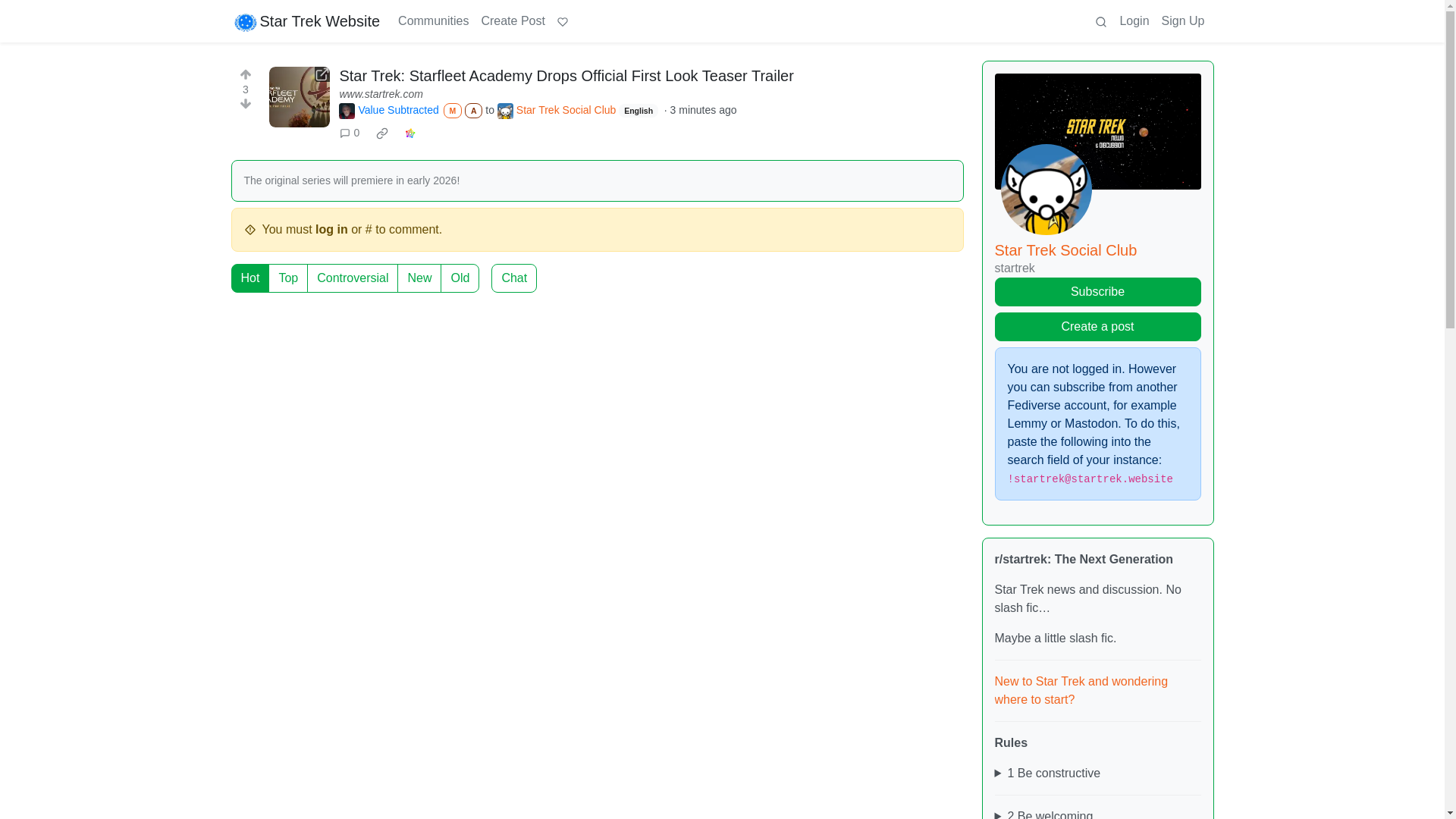The width and height of the screenshot is (1456, 819).
Task: Open Create Post in the navbar
Action: point(513,21)
